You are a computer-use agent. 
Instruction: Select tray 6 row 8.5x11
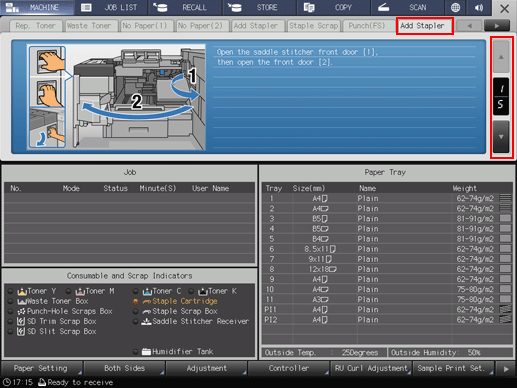pyautogui.click(x=387, y=249)
